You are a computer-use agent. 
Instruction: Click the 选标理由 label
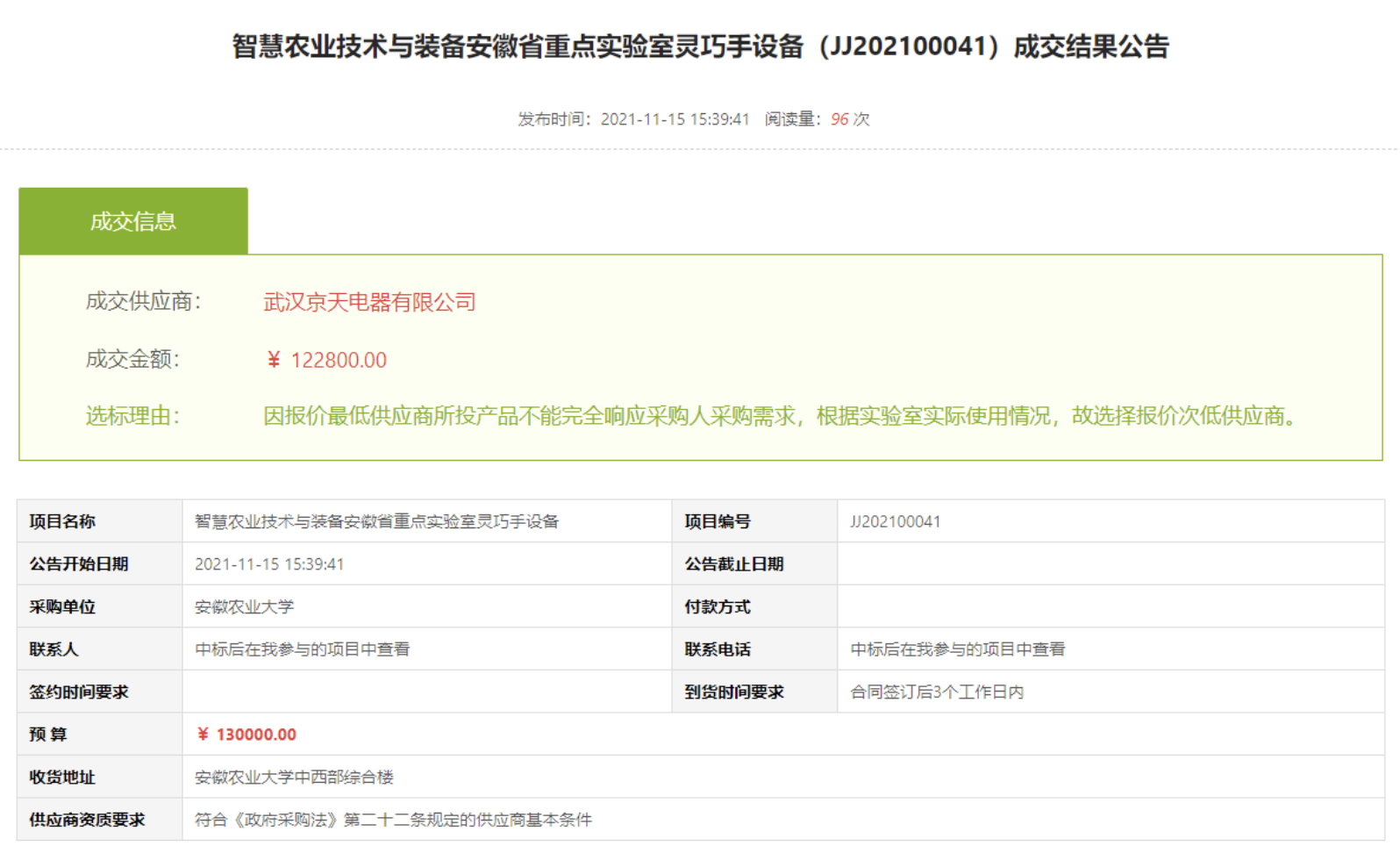[132, 416]
